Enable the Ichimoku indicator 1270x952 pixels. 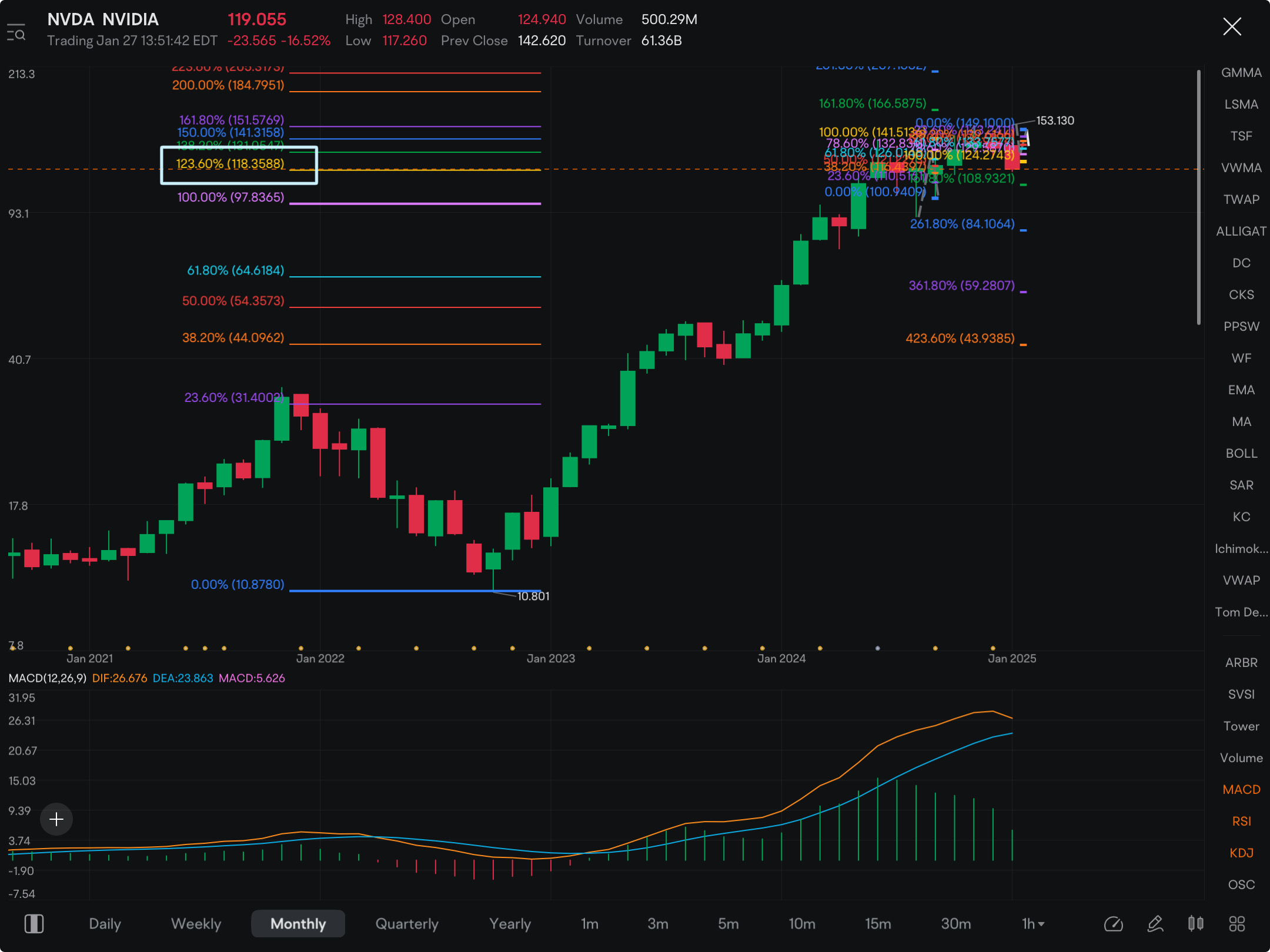point(1241,549)
